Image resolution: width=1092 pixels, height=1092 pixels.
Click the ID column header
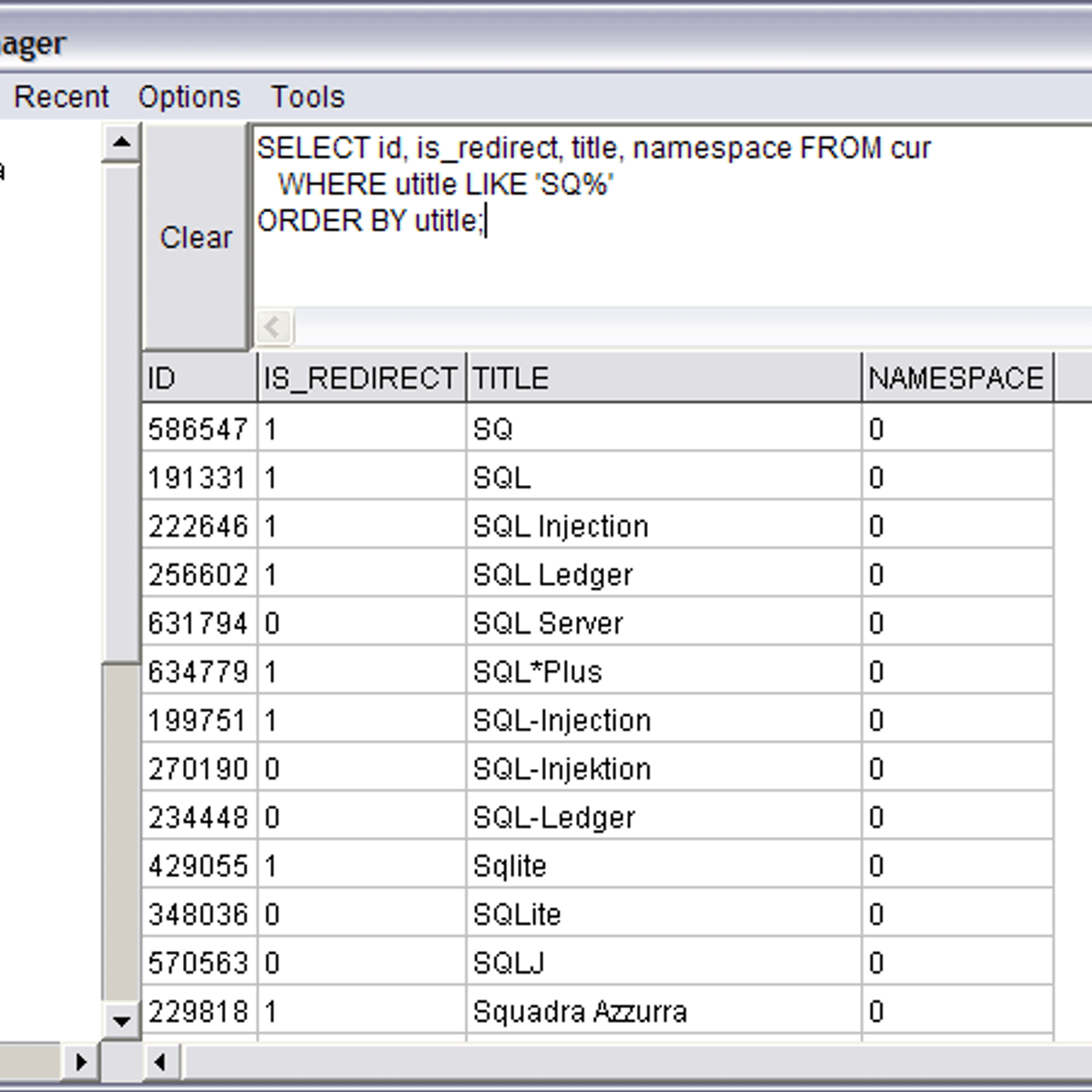[199, 378]
